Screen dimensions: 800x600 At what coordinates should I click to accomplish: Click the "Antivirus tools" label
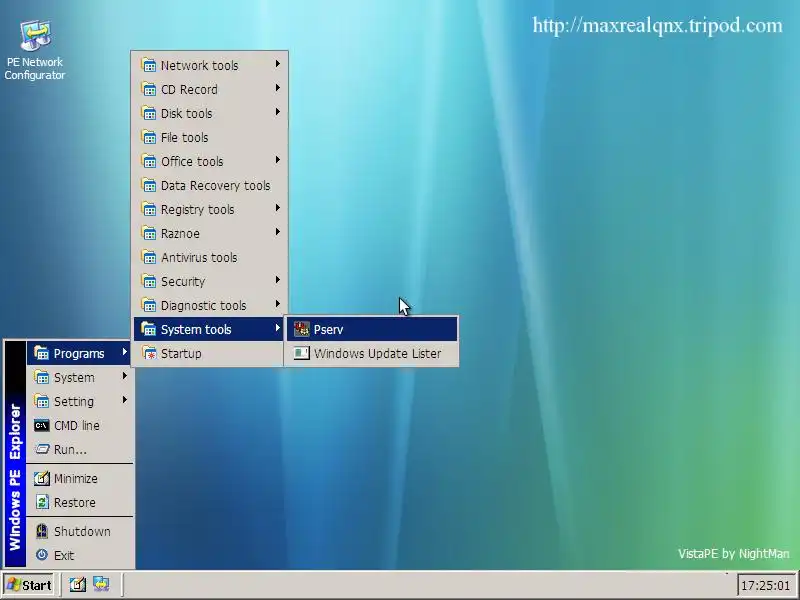pos(199,257)
